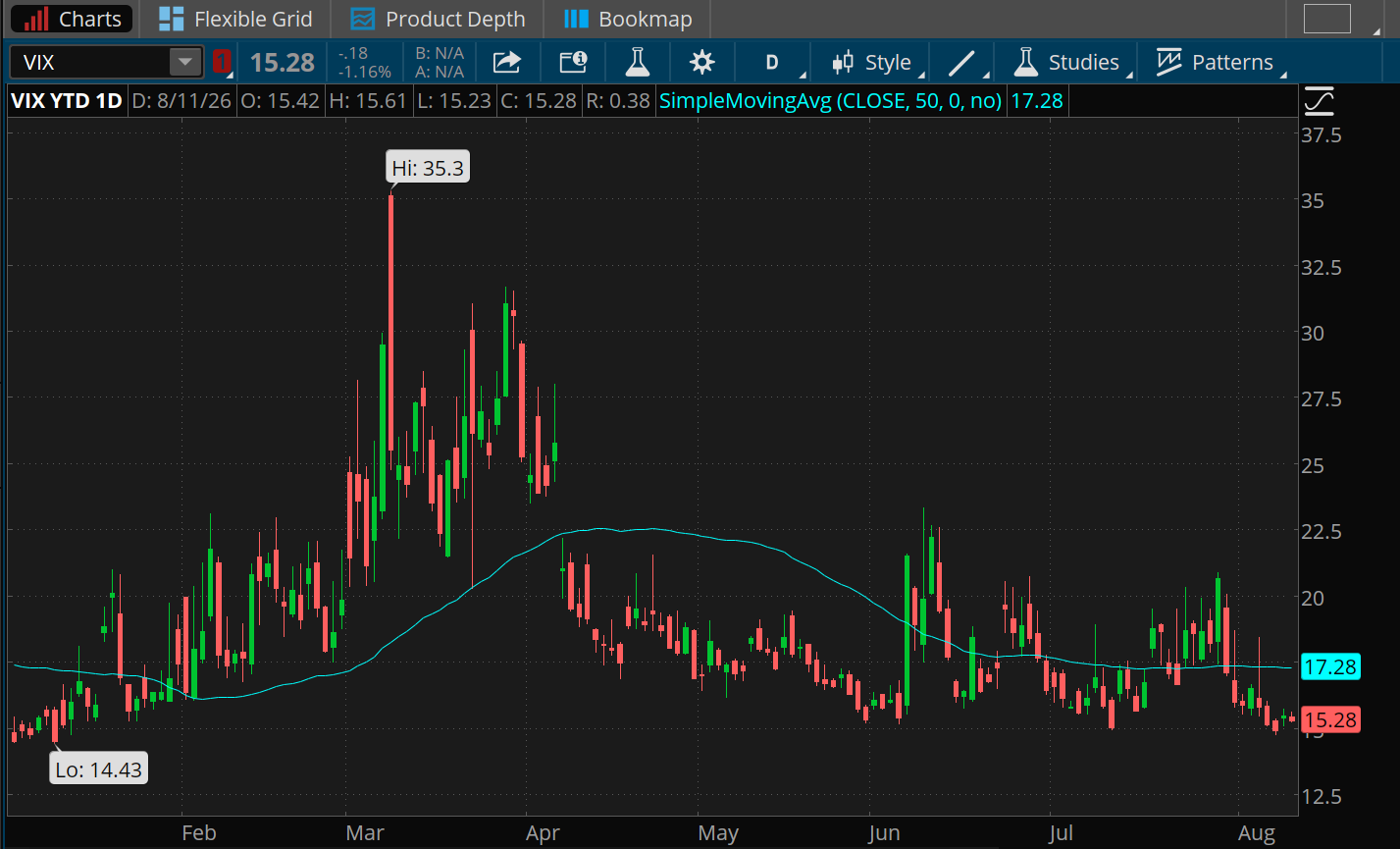The image size is (1400, 849).
Task: Click the -1.16% change value
Action: click(x=363, y=72)
